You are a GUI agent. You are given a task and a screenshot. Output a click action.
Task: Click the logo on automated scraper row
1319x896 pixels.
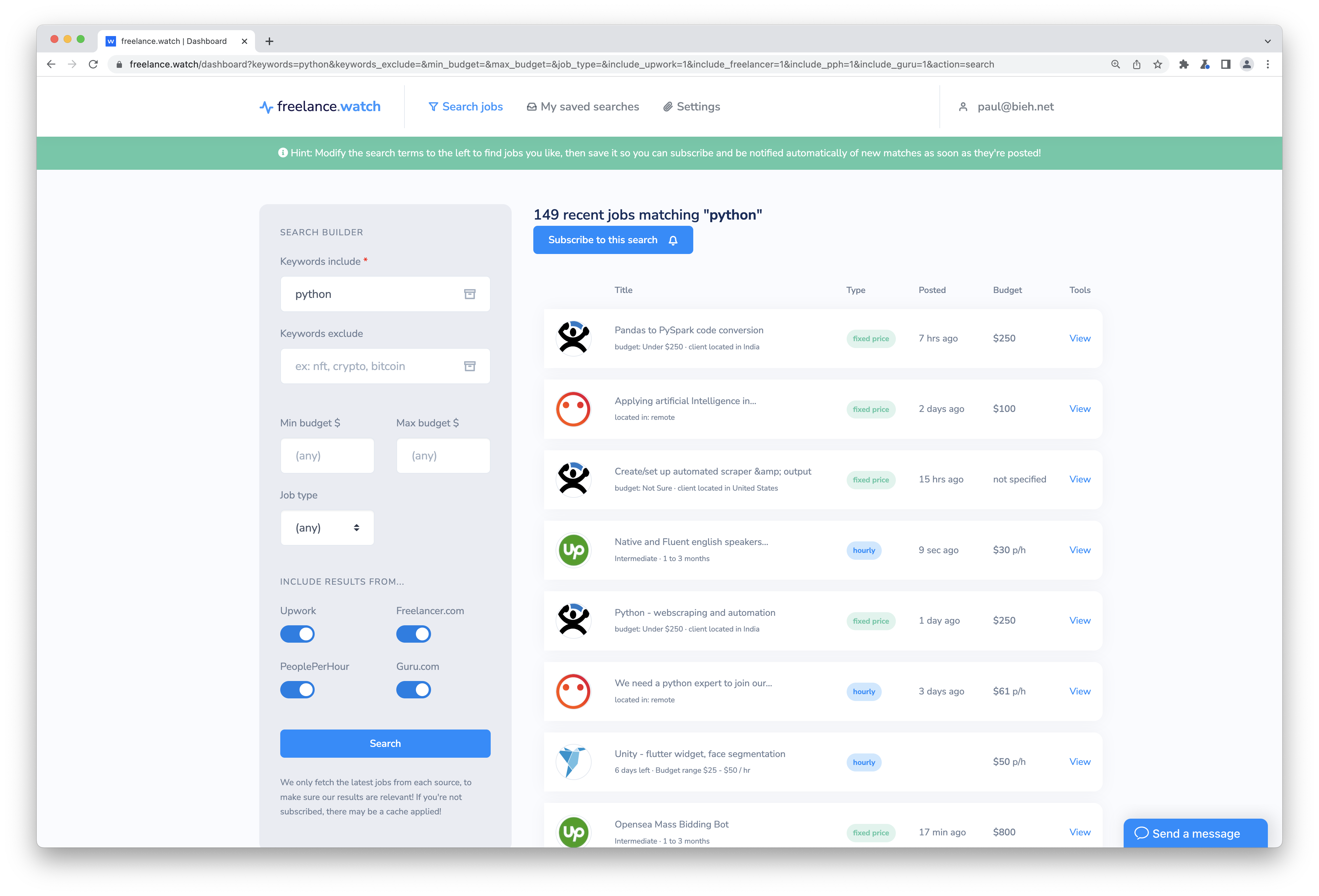pyautogui.click(x=573, y=479)
